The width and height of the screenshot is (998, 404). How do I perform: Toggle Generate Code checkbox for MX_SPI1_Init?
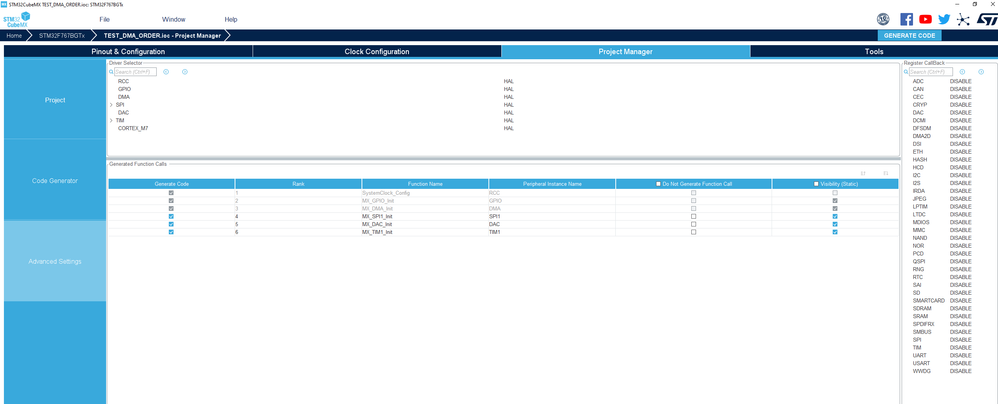[171, 216]
